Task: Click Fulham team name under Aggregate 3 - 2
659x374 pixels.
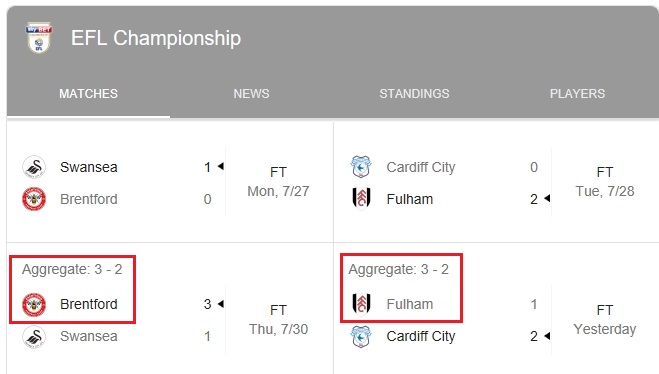Action: click(410, 304)
